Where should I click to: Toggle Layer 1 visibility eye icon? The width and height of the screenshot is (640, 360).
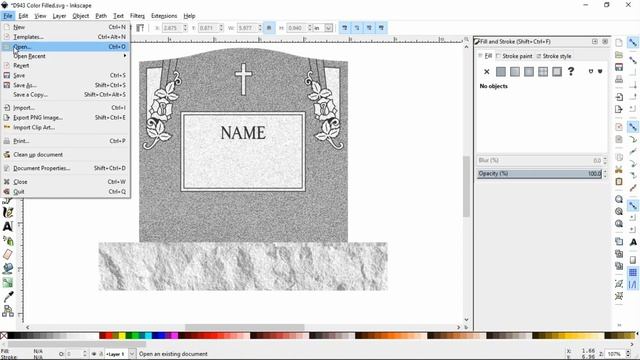click(x=94, y=354)
